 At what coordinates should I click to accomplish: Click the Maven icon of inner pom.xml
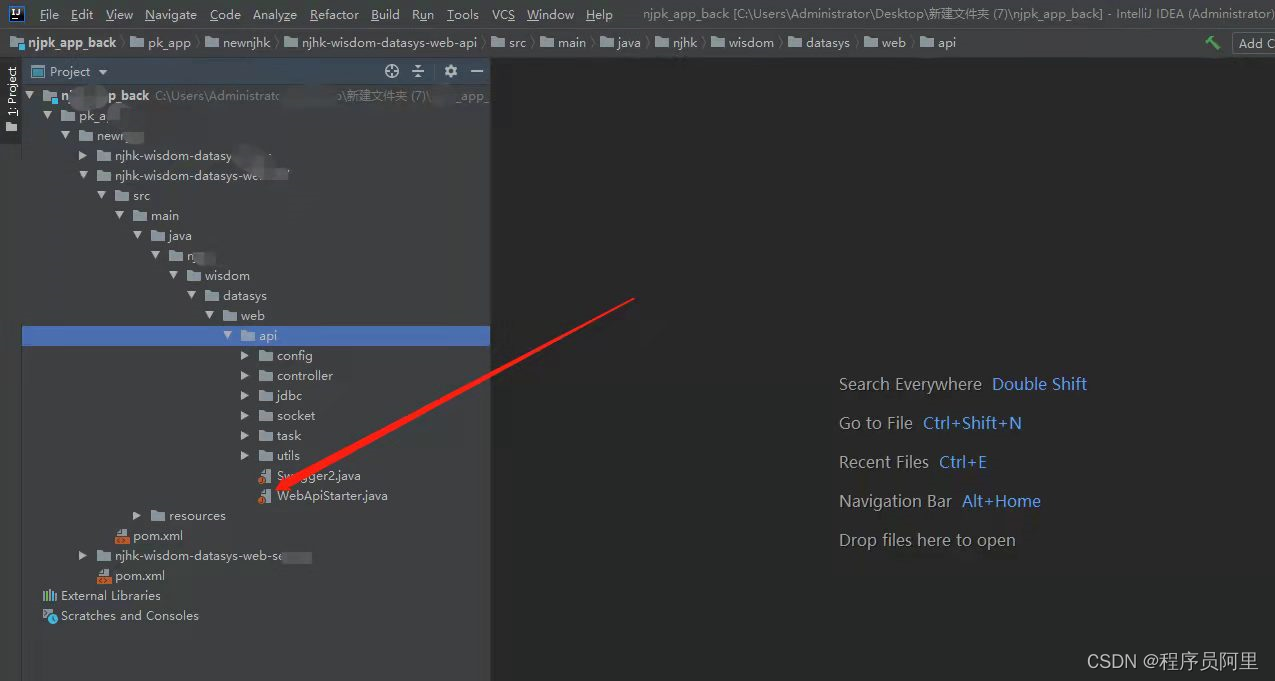pos(122,536)
